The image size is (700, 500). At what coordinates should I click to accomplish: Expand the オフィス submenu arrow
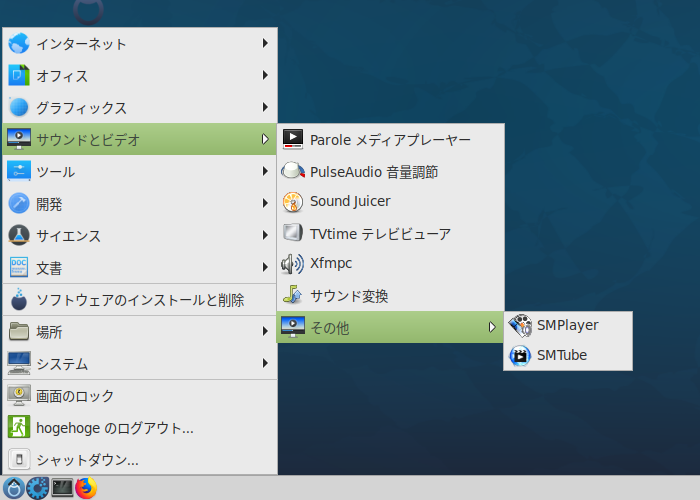click(x=265, y=75)
